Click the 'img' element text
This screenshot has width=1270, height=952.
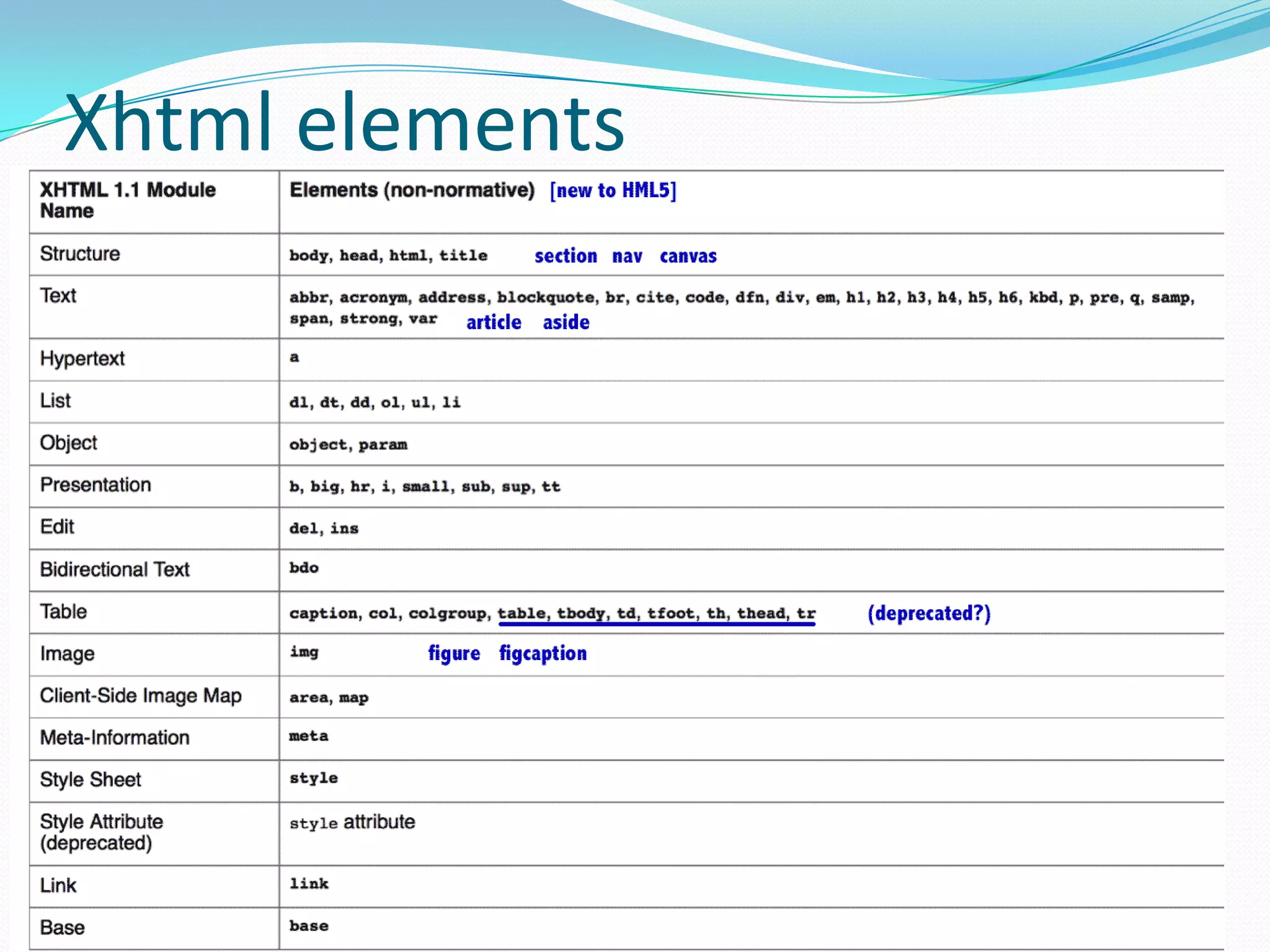(304, 652)
